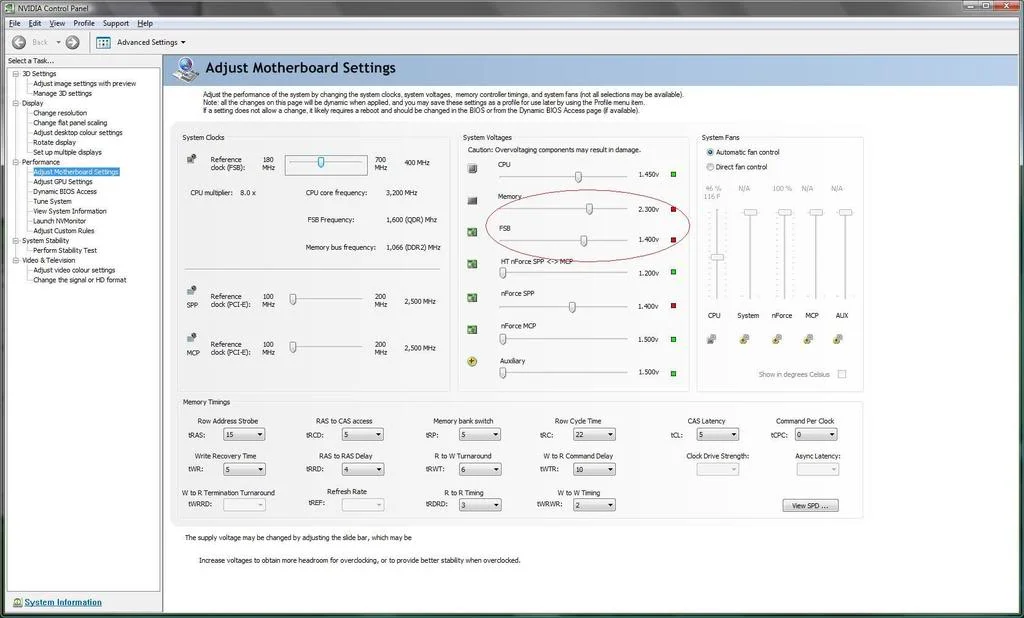The image size is (1024, 618).
Task: Click the HT nForce SPP-MCP voltage icon
Action: [x=472, y=264]
